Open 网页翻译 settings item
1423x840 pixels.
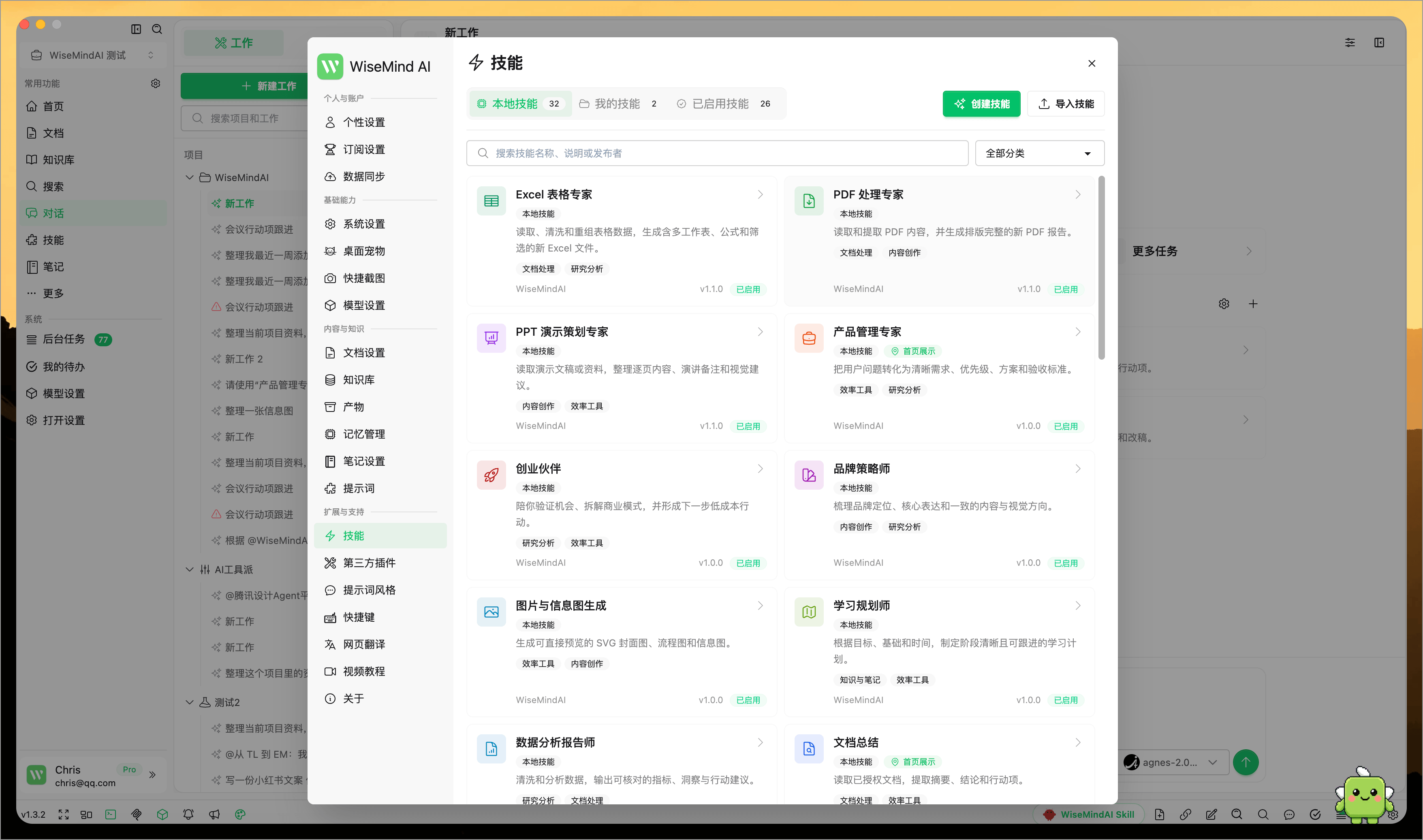coord(380,644)
